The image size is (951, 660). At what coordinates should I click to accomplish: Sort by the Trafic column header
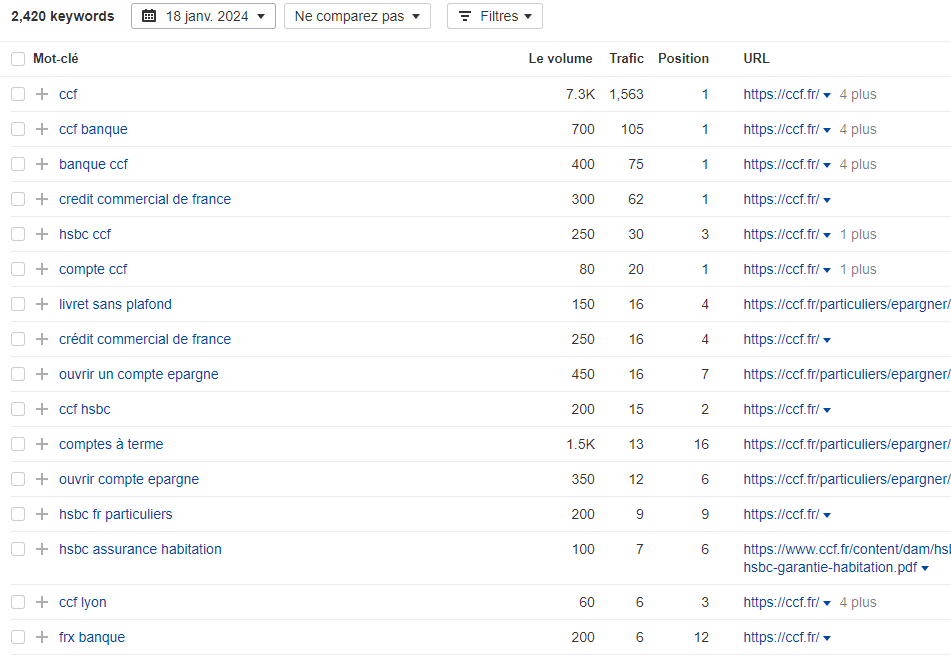[x=627, y=58]
